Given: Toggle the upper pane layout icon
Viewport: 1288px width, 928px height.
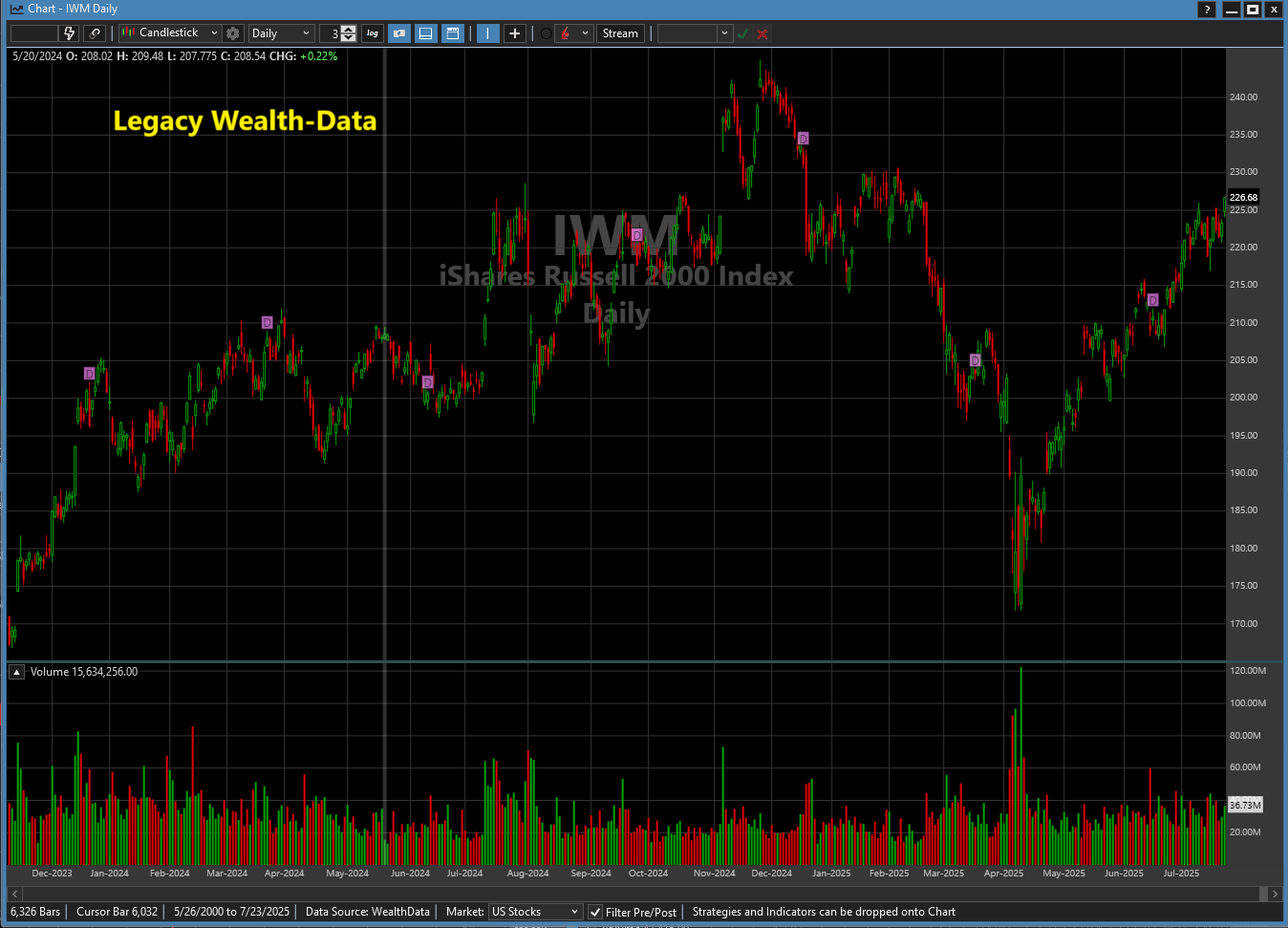Looking at the screenshot, I should (453, 33).
